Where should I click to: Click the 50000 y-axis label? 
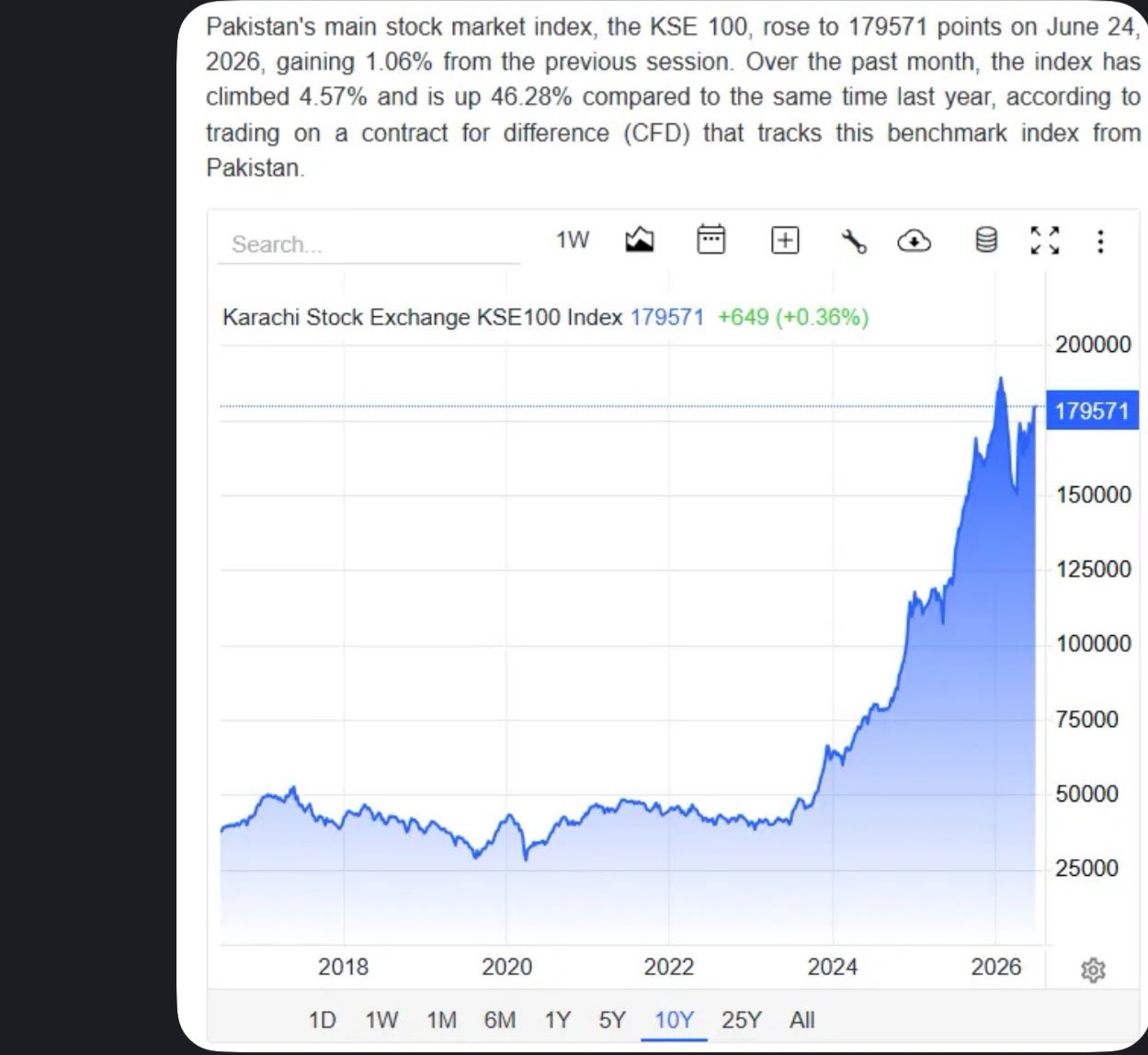coord(1086,793)
